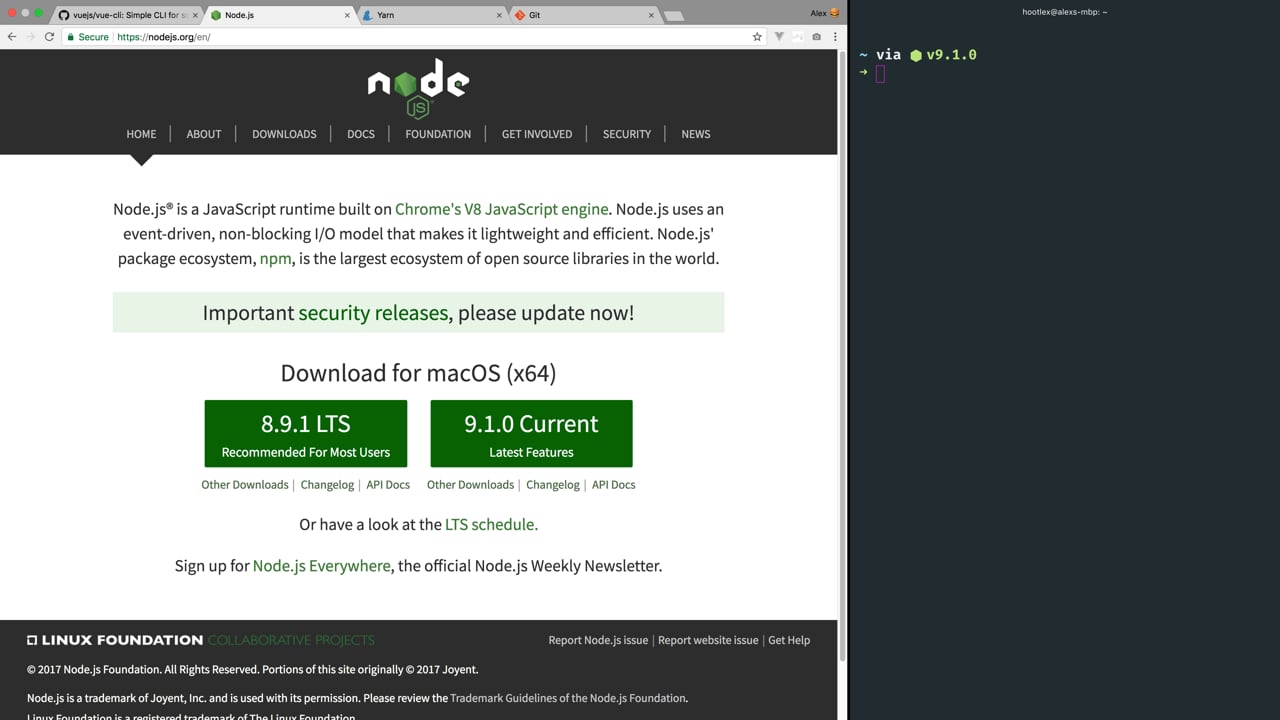The height and width of the screenshot is (720, 1280).
Task: Click the Secure padlock site info
Action: 87,37
